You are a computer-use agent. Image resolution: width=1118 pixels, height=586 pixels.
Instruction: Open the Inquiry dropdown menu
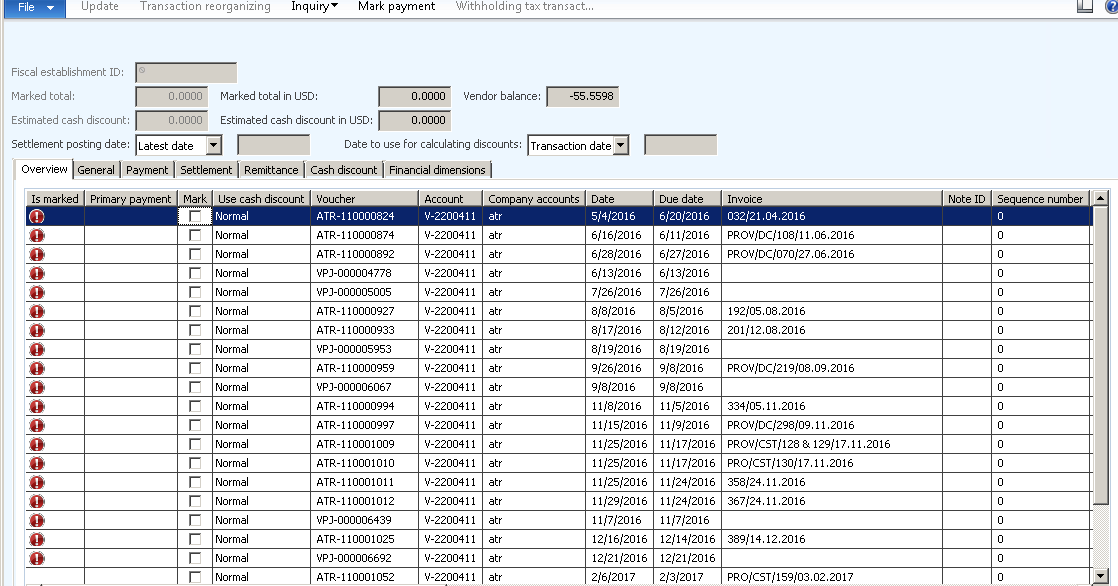[x=313, y=6]
